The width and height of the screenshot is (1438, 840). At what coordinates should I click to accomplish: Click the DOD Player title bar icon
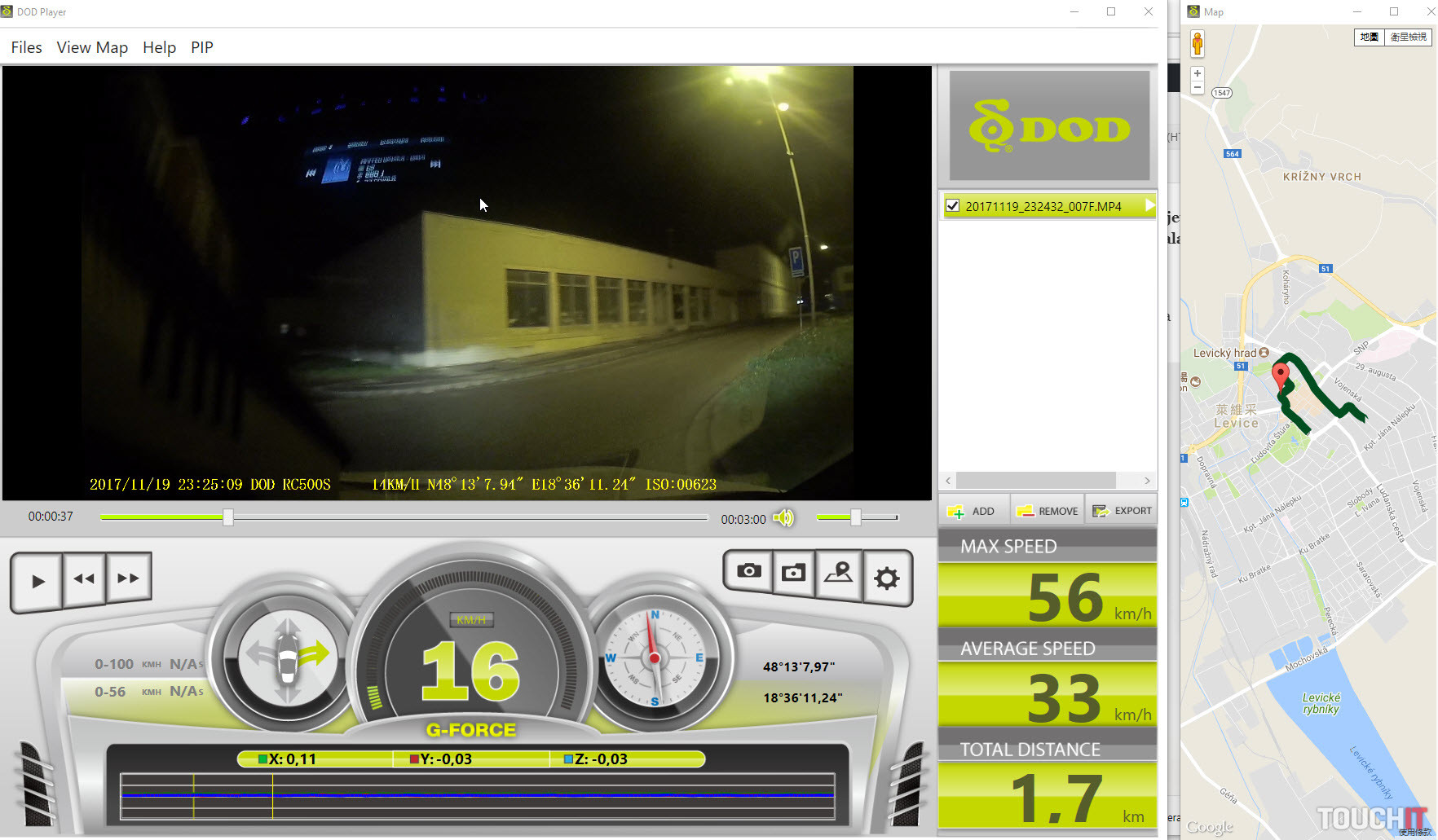point(7,11)
